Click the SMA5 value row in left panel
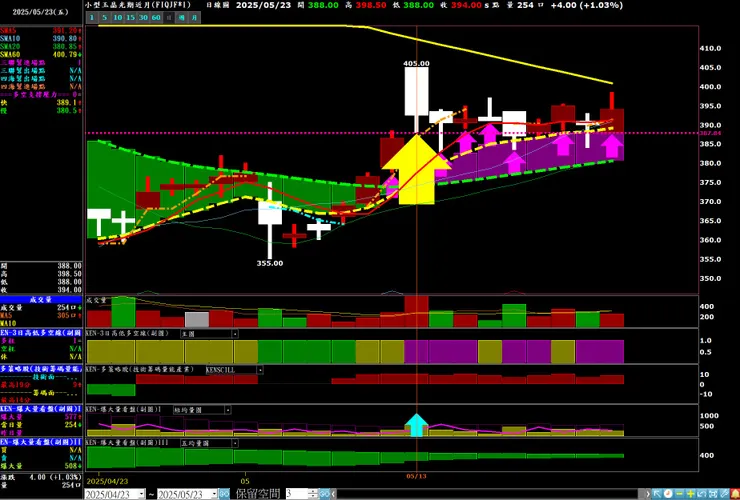Screen dimensions: 740x500 click(41, 30)
